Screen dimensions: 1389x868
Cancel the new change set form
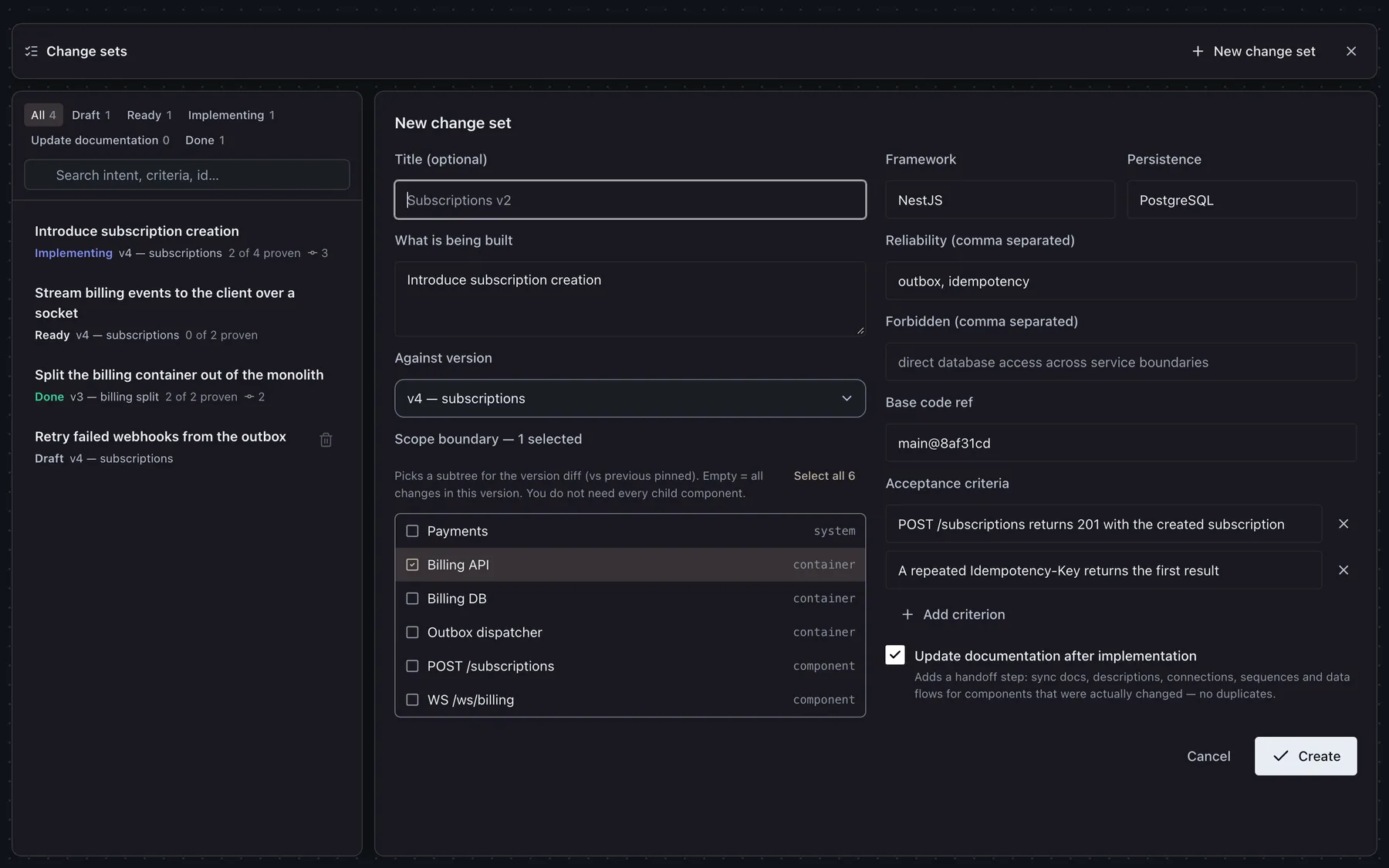point(1208,756)
